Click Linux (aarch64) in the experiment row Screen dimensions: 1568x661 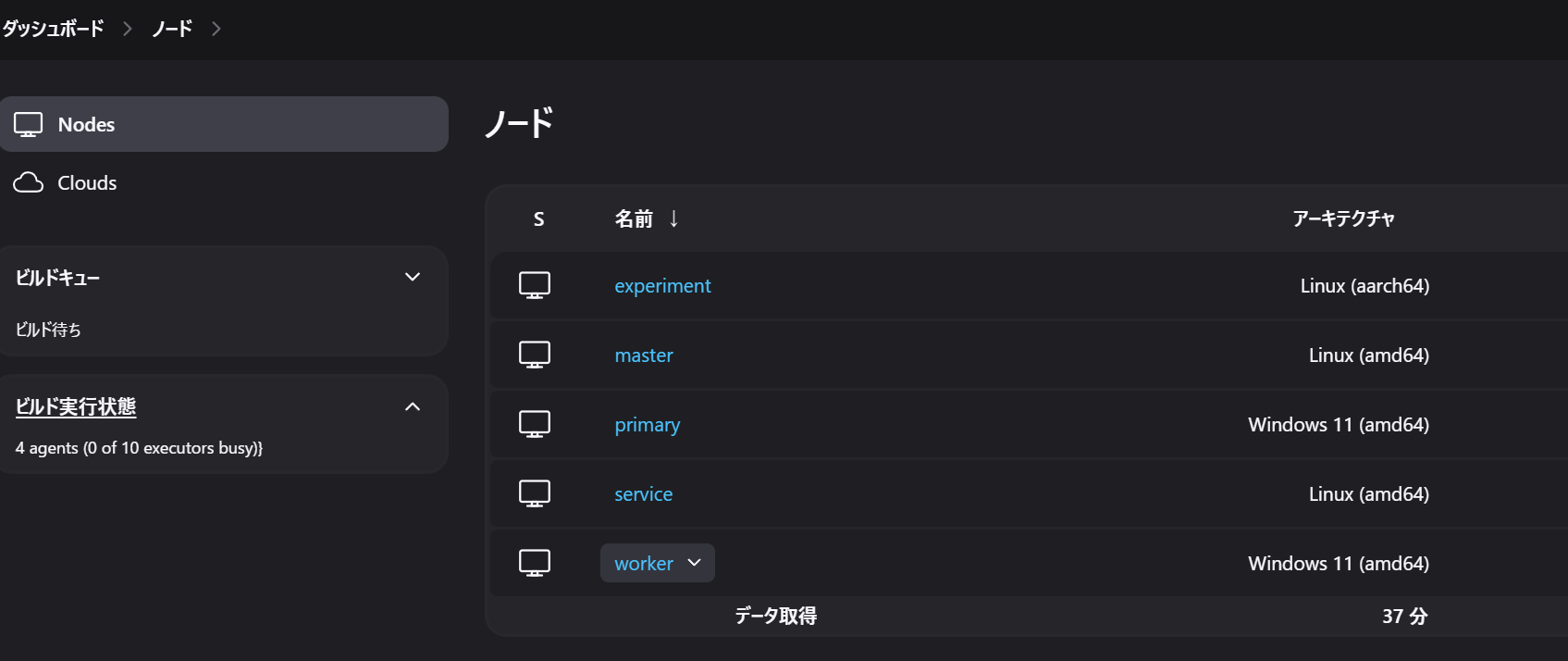[1364, 286]
